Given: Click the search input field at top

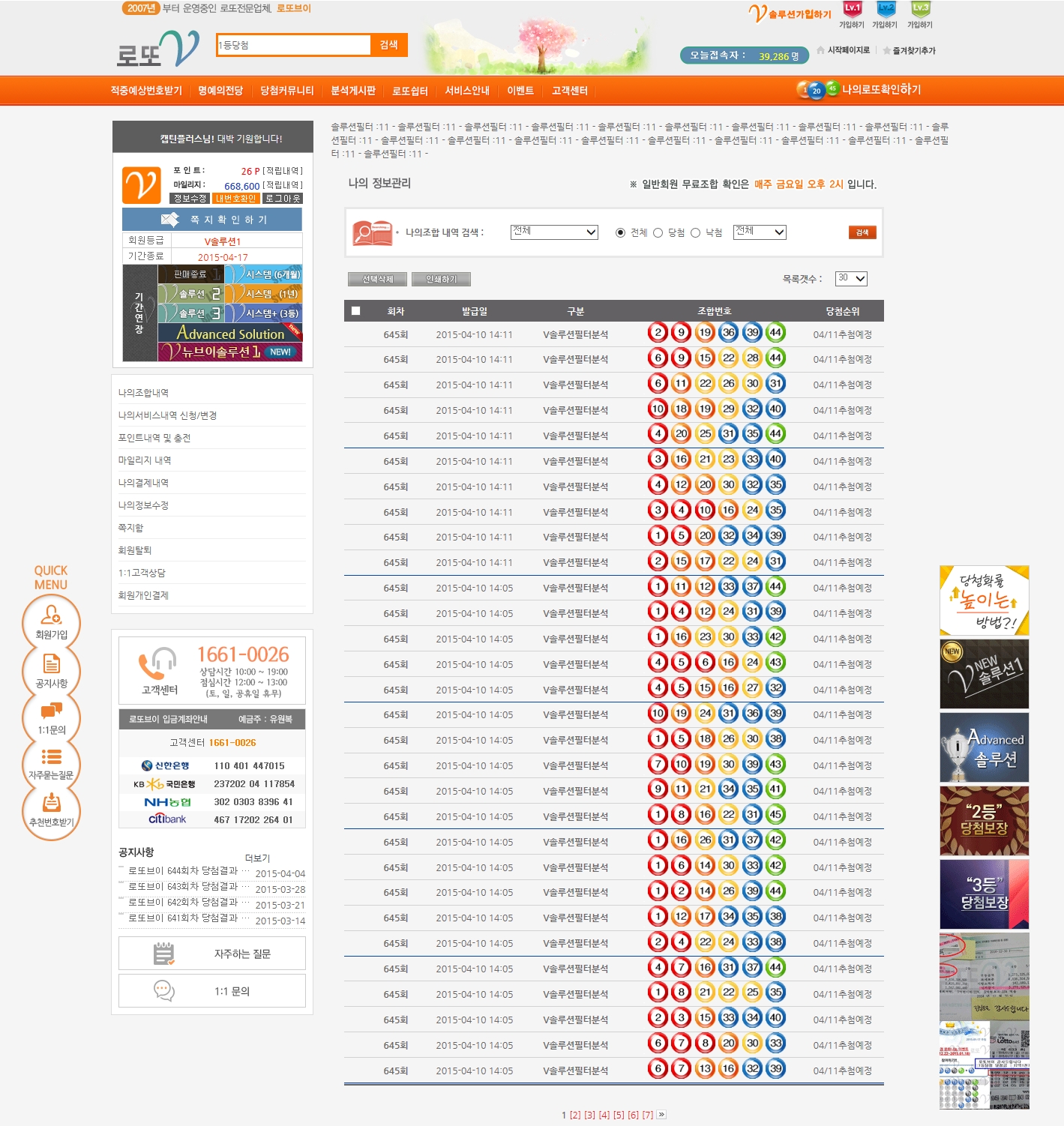Looking at the screenshot, I should tap(293, 46).
